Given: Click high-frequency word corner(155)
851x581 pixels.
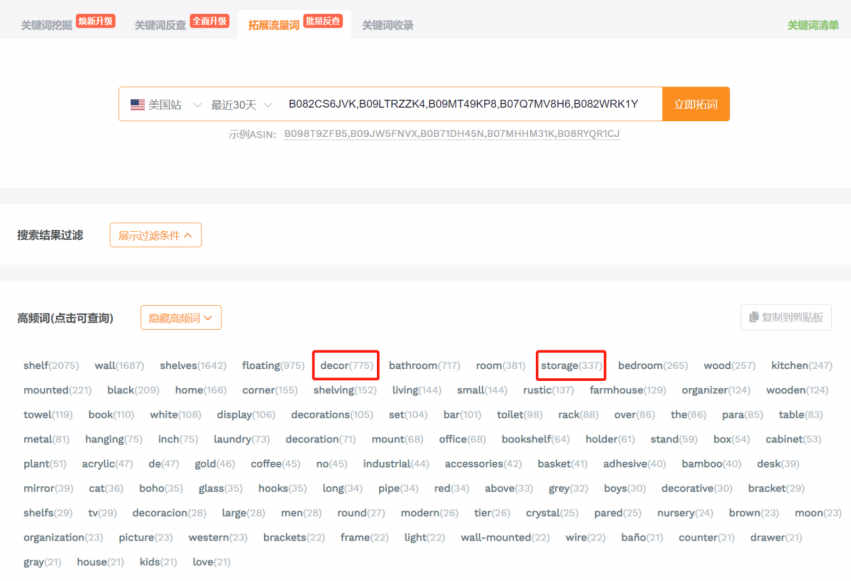Looking at the screenshot, I should 270,390.
